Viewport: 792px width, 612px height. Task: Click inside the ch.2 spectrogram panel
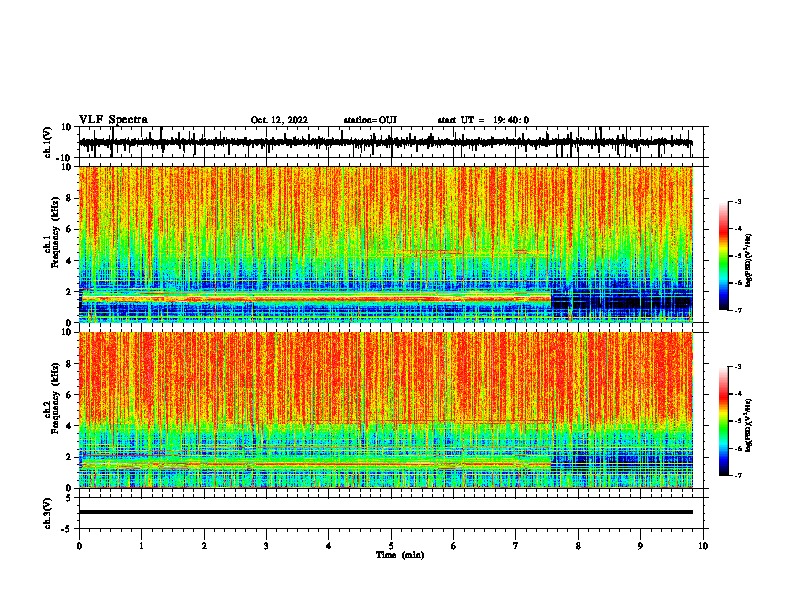[385, 410]
